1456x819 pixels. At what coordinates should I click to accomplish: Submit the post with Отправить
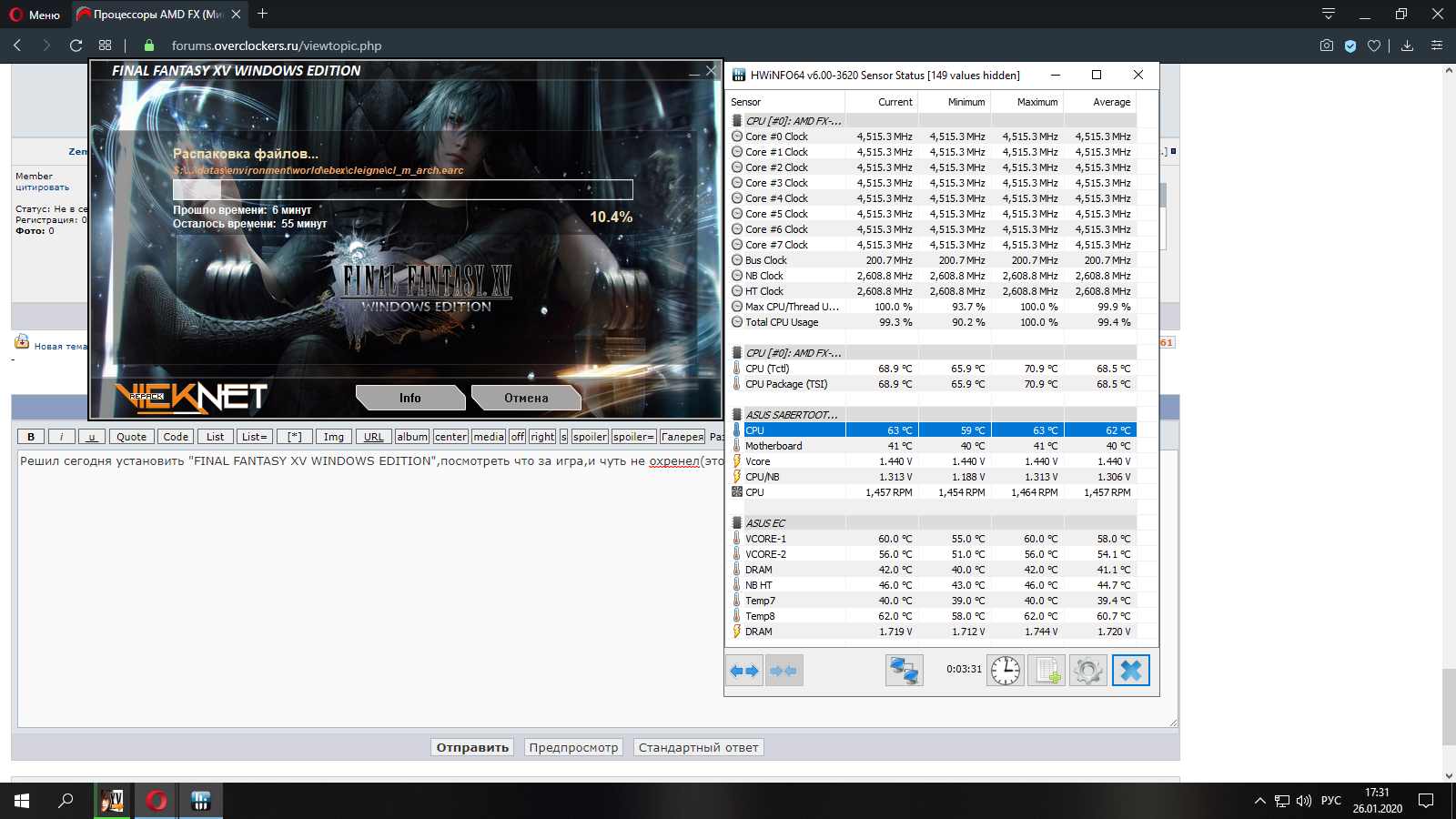pyautogui.click(x=472, y=747)
